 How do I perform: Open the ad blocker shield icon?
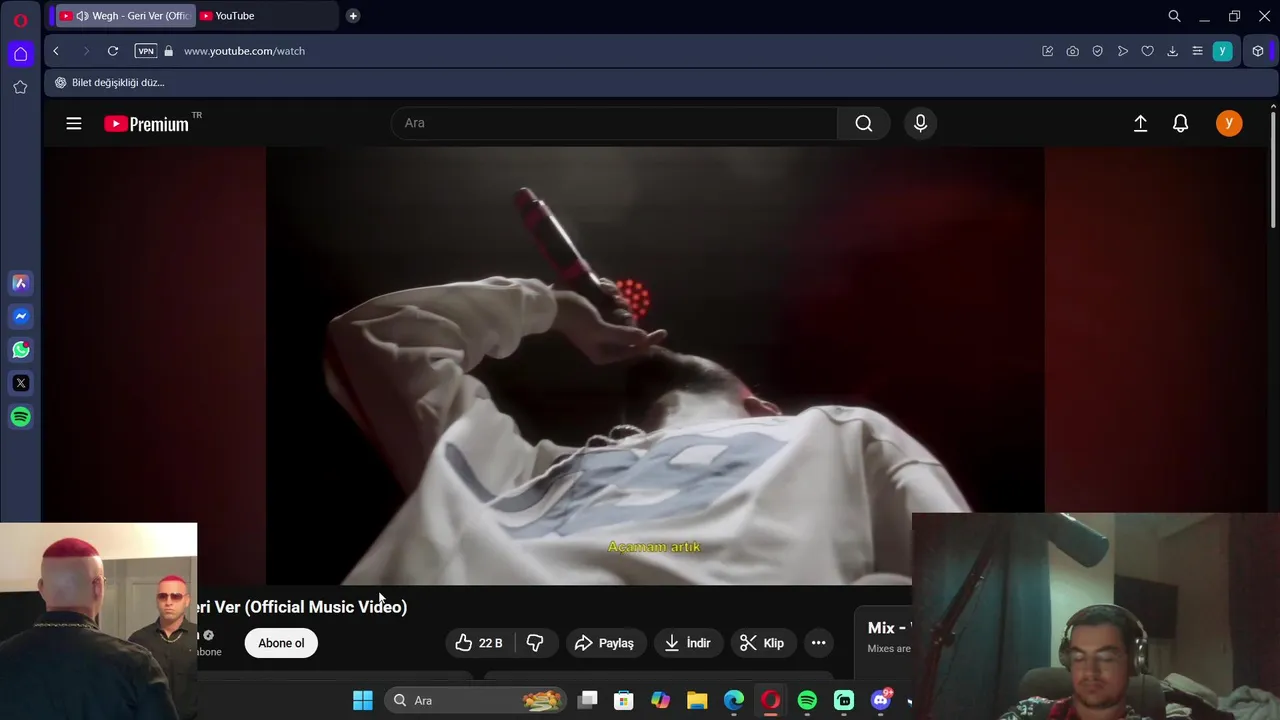pyautogui.click(x=1097, y=51)
